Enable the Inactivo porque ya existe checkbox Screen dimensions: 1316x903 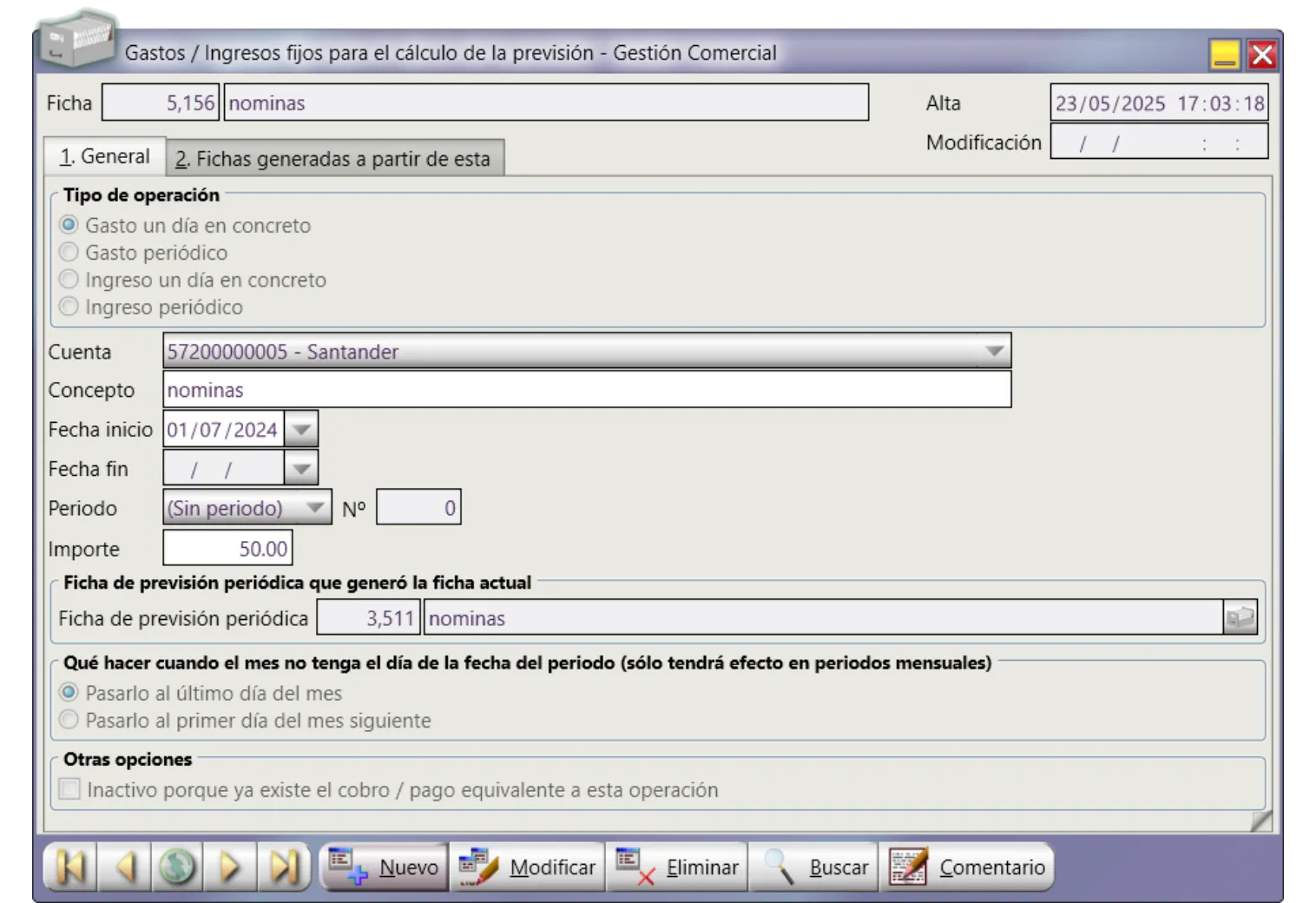pos(69,789)
